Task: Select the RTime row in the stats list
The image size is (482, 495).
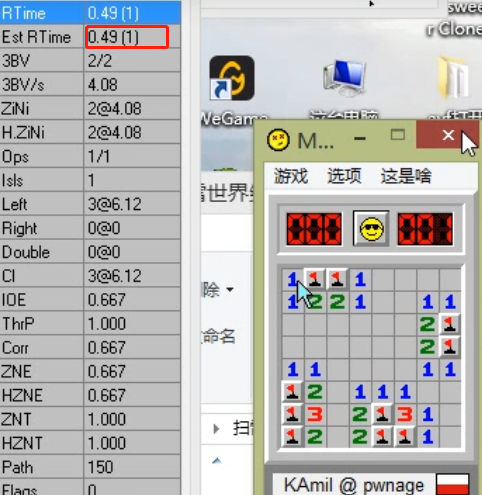Action: point(91,13)
